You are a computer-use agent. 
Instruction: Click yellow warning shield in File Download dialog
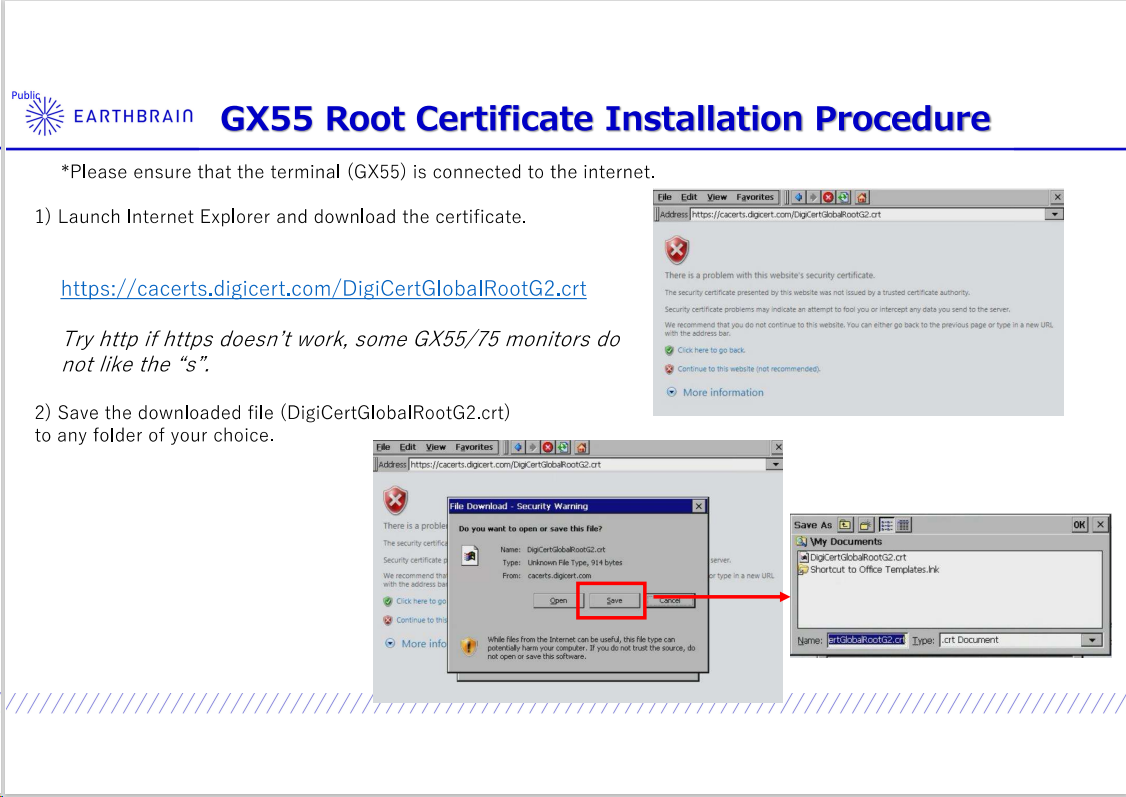tap(469, 645)
